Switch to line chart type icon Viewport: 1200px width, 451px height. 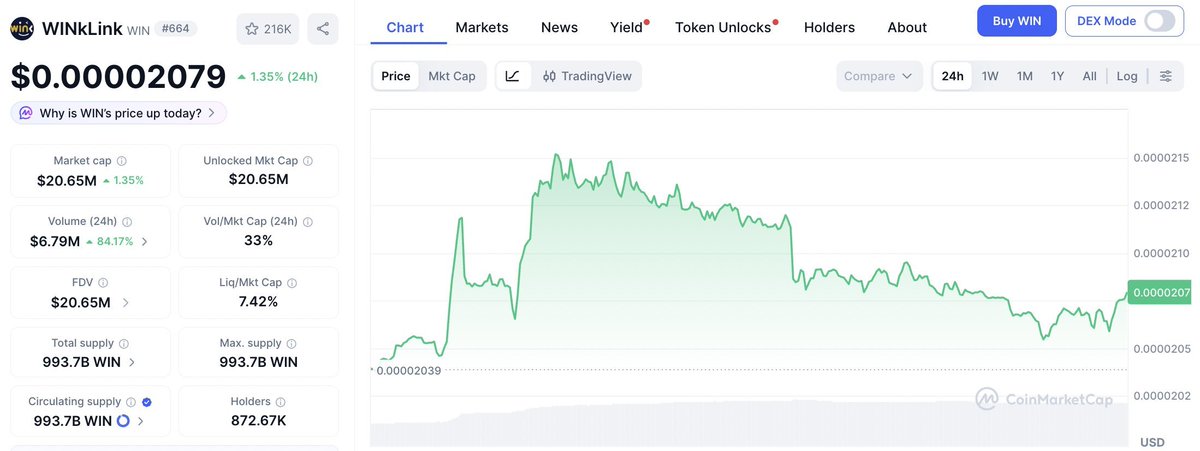pyautogui.click(x=512, y=76)
